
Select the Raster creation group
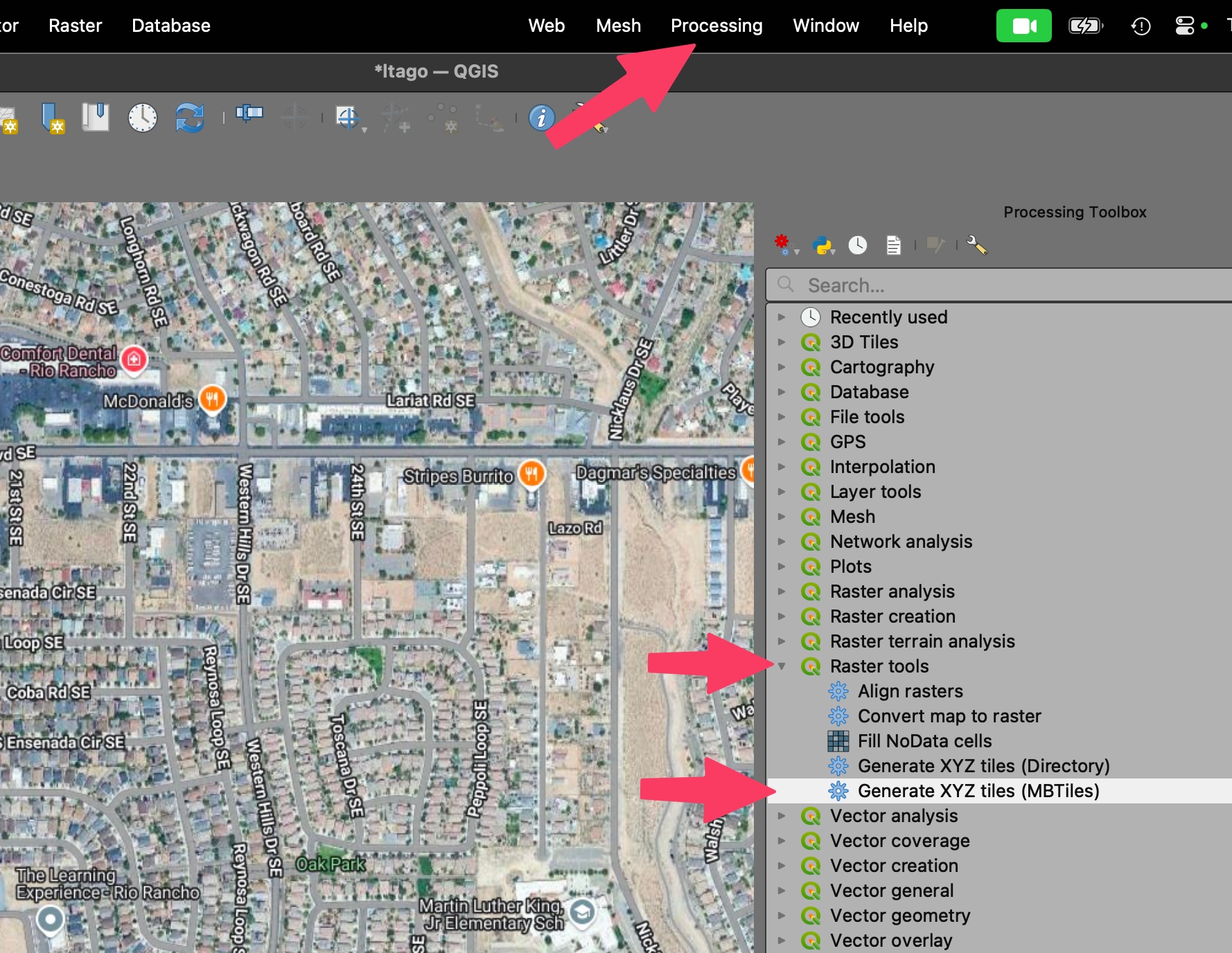tap(892, 616)
